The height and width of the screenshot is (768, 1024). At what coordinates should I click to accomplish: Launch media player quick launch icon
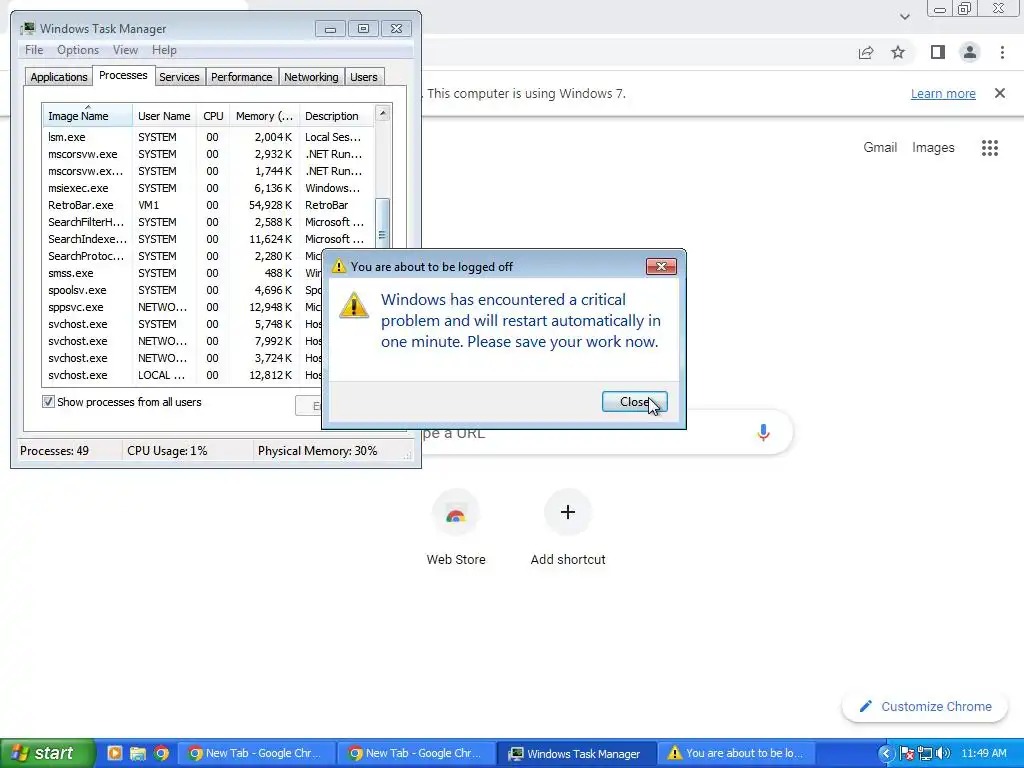114,753
